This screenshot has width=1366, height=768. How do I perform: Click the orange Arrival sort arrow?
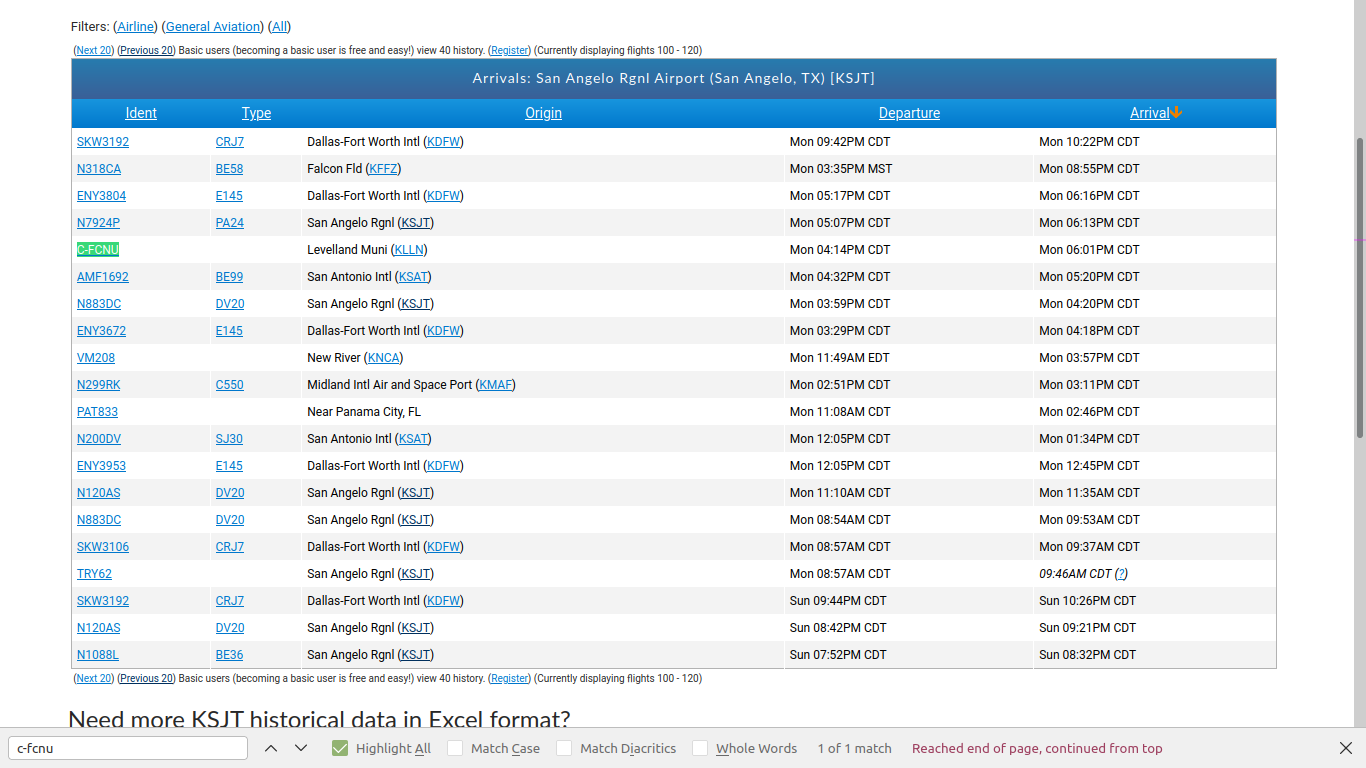[1176, 112]
